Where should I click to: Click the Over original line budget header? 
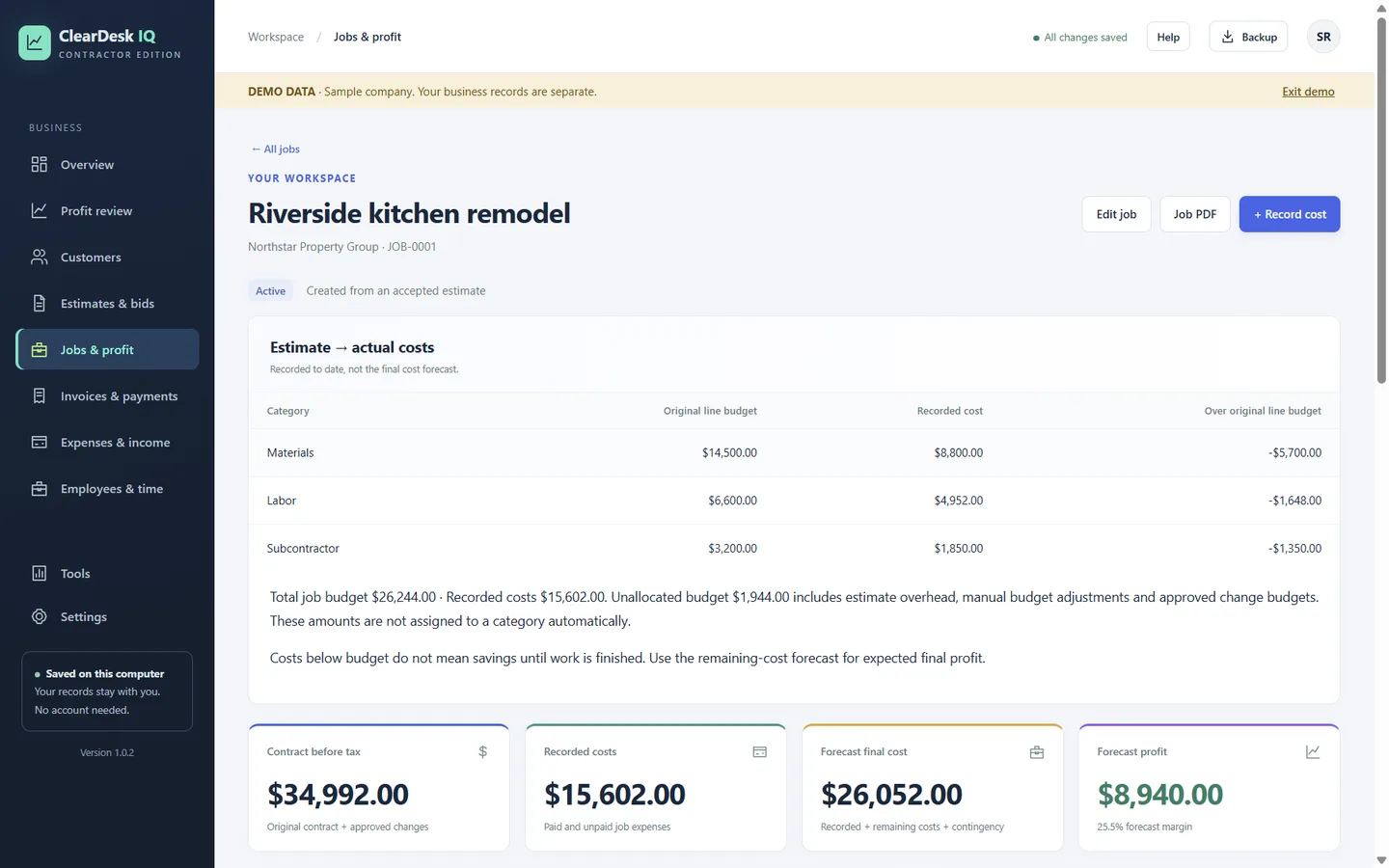pyautogui.click(x=1263, y=411)
